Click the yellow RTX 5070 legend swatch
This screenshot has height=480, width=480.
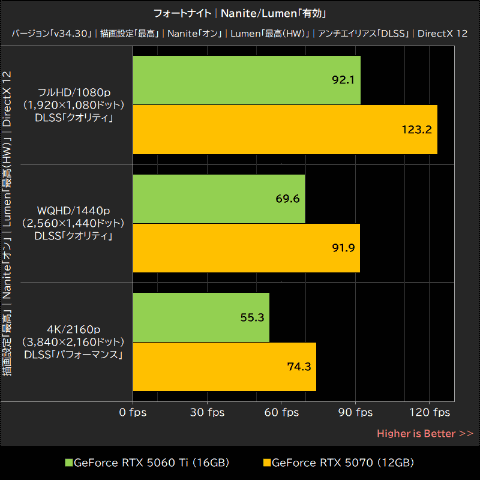coord(267,463)
